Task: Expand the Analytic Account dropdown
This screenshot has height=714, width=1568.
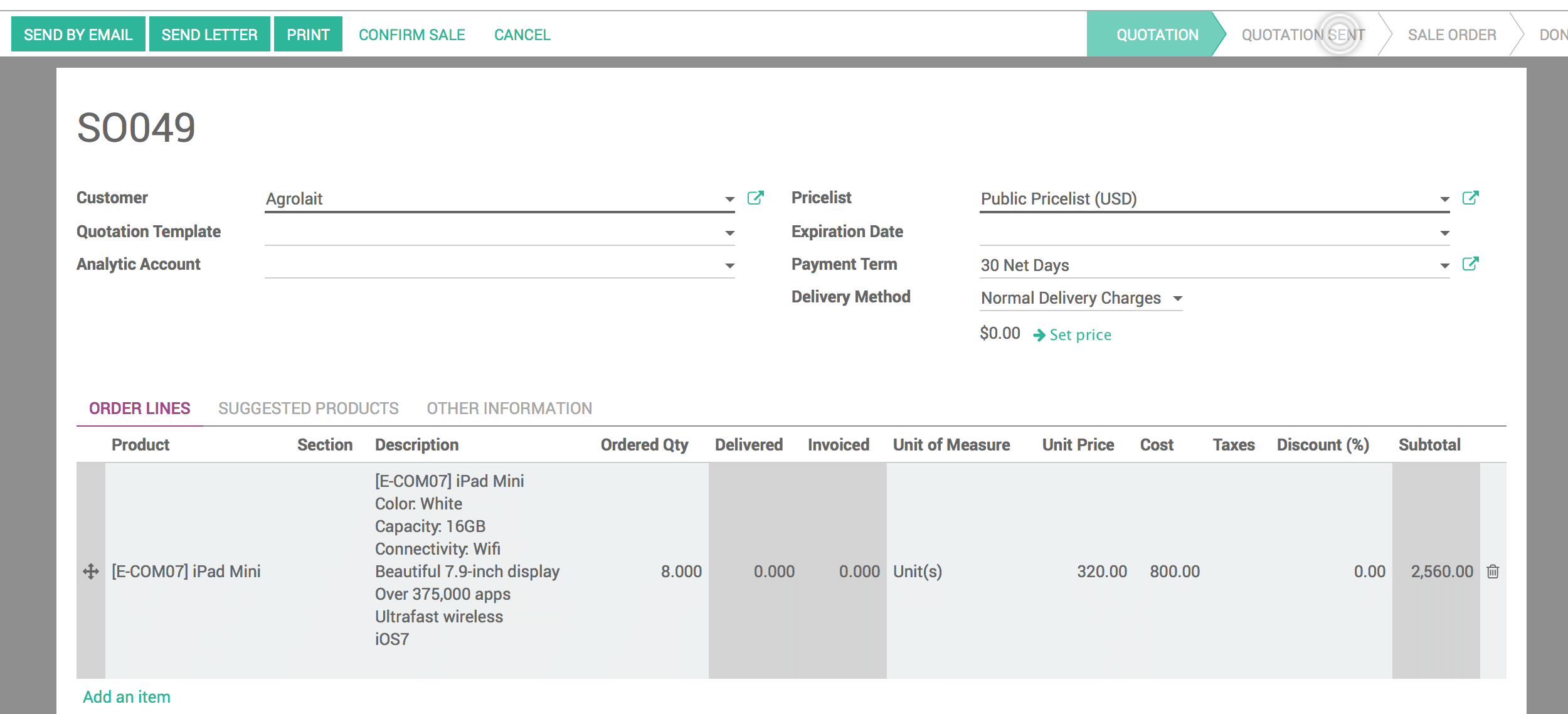Action: point(729,265)
